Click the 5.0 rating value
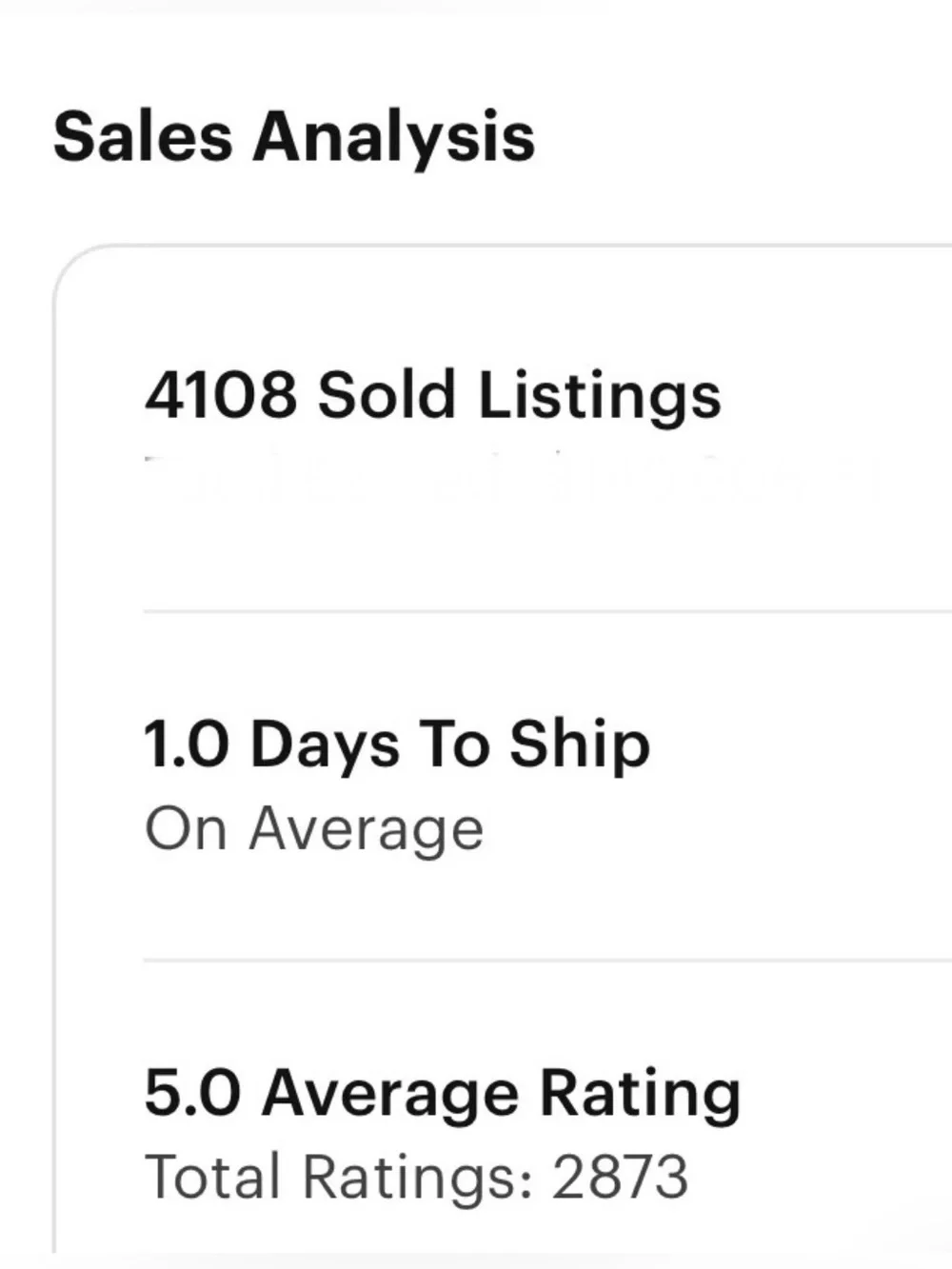Screen dimensions: 952x1269 pos(192,1092)
